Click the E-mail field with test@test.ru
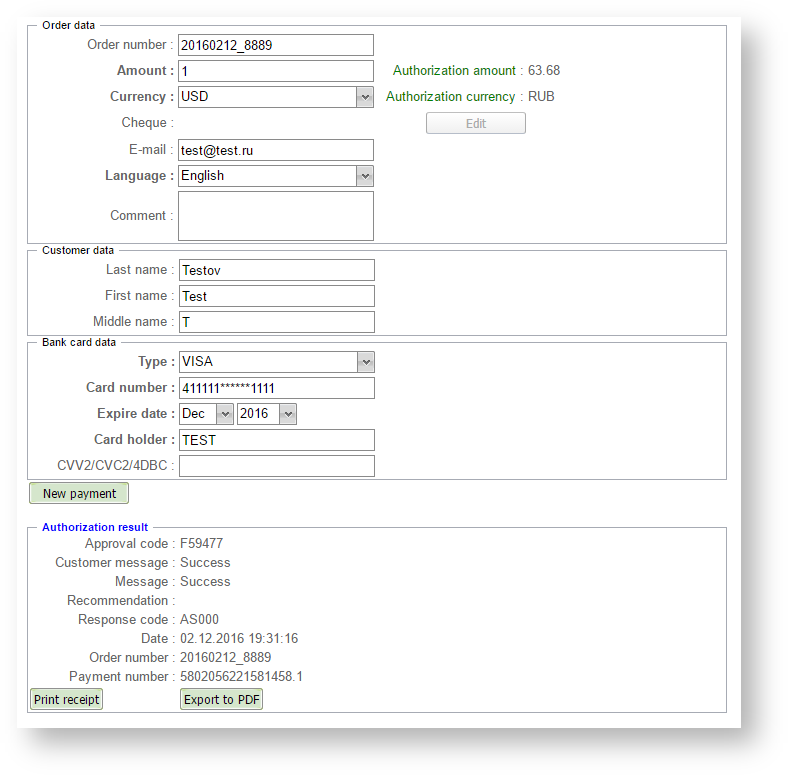 (x=276, y=150)
